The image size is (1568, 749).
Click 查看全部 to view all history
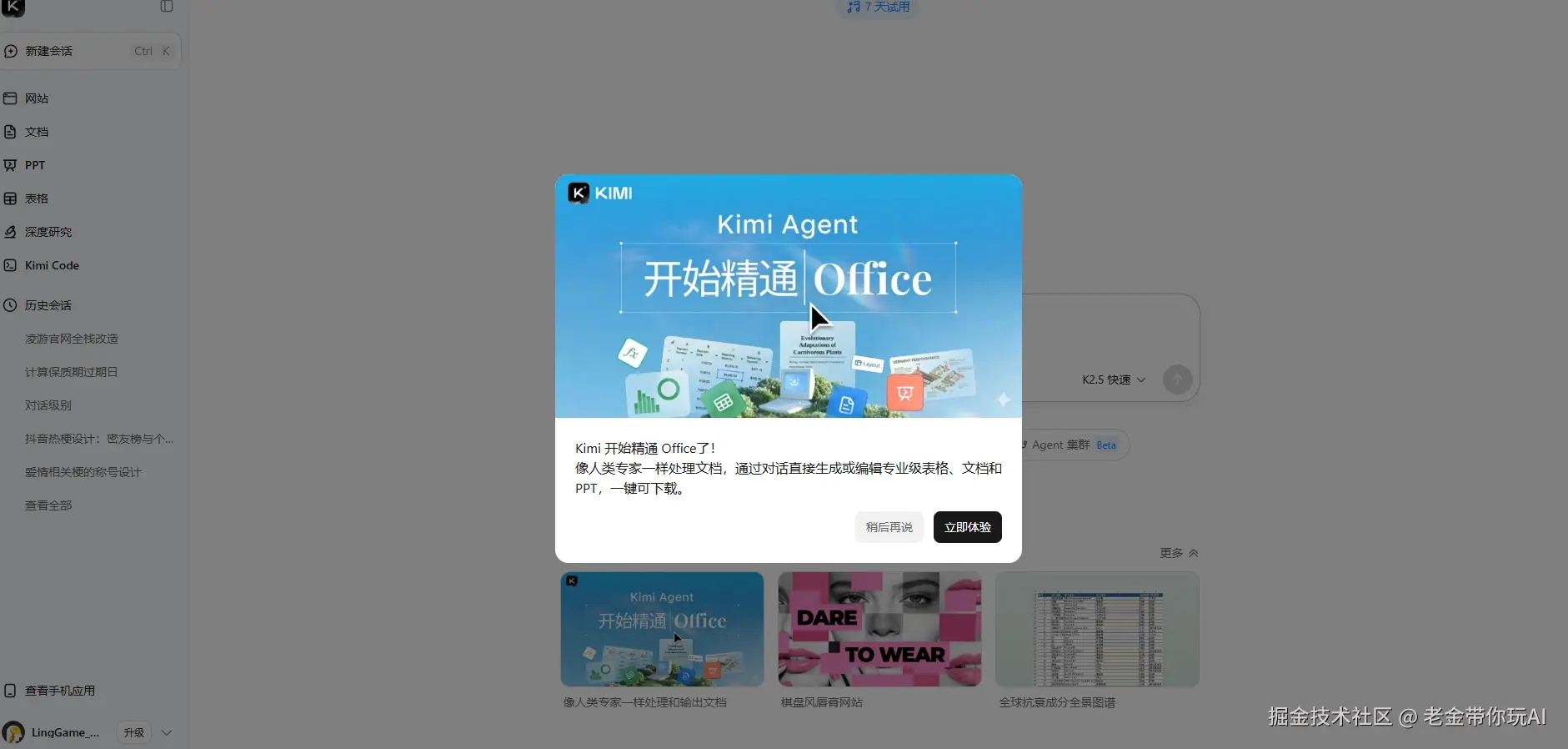[x=48, y=505]
